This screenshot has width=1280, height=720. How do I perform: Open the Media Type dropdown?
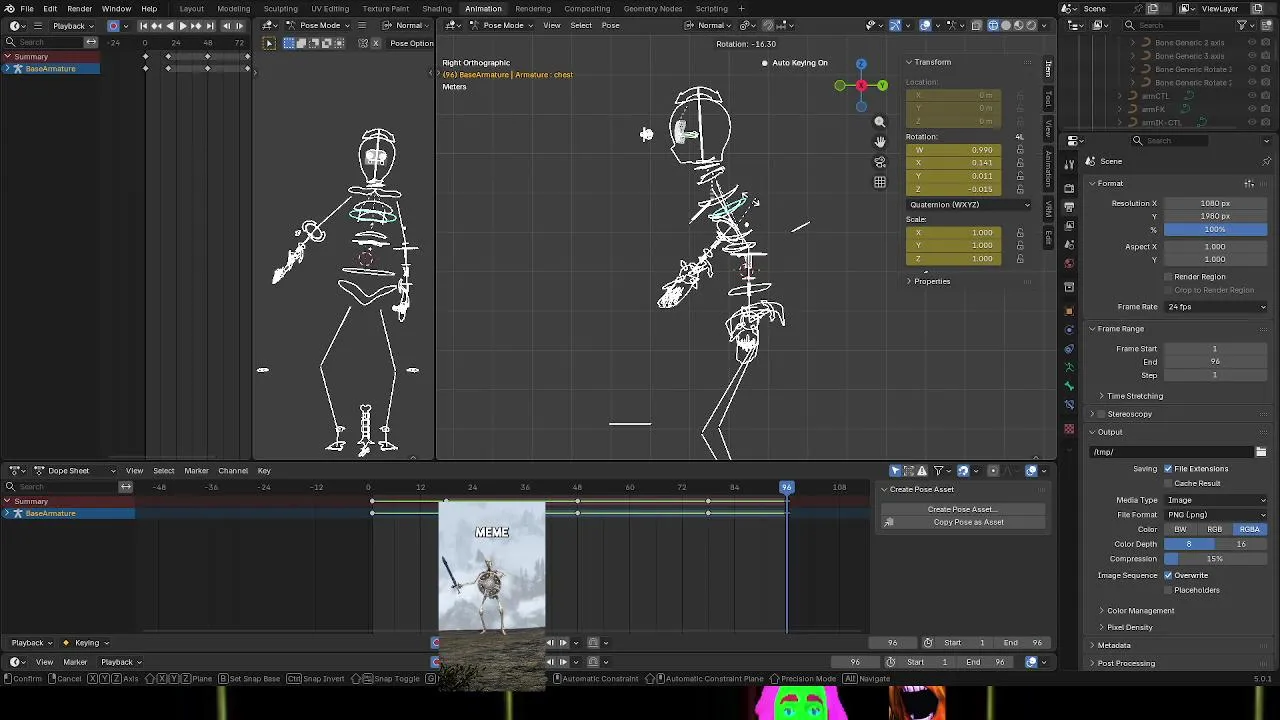pos(1215,500)
